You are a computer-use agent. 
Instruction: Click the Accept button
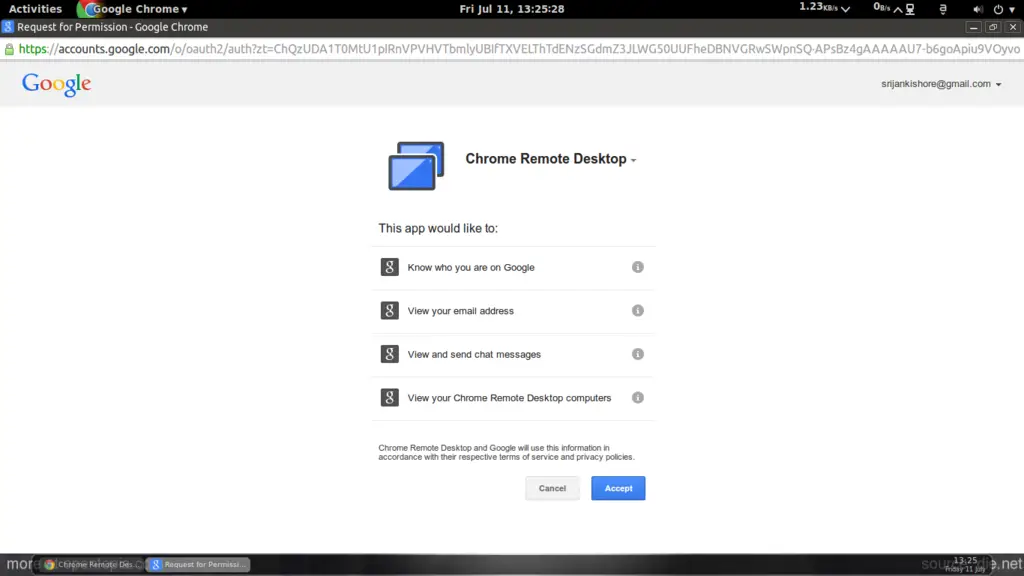click(x=618, y=488)
